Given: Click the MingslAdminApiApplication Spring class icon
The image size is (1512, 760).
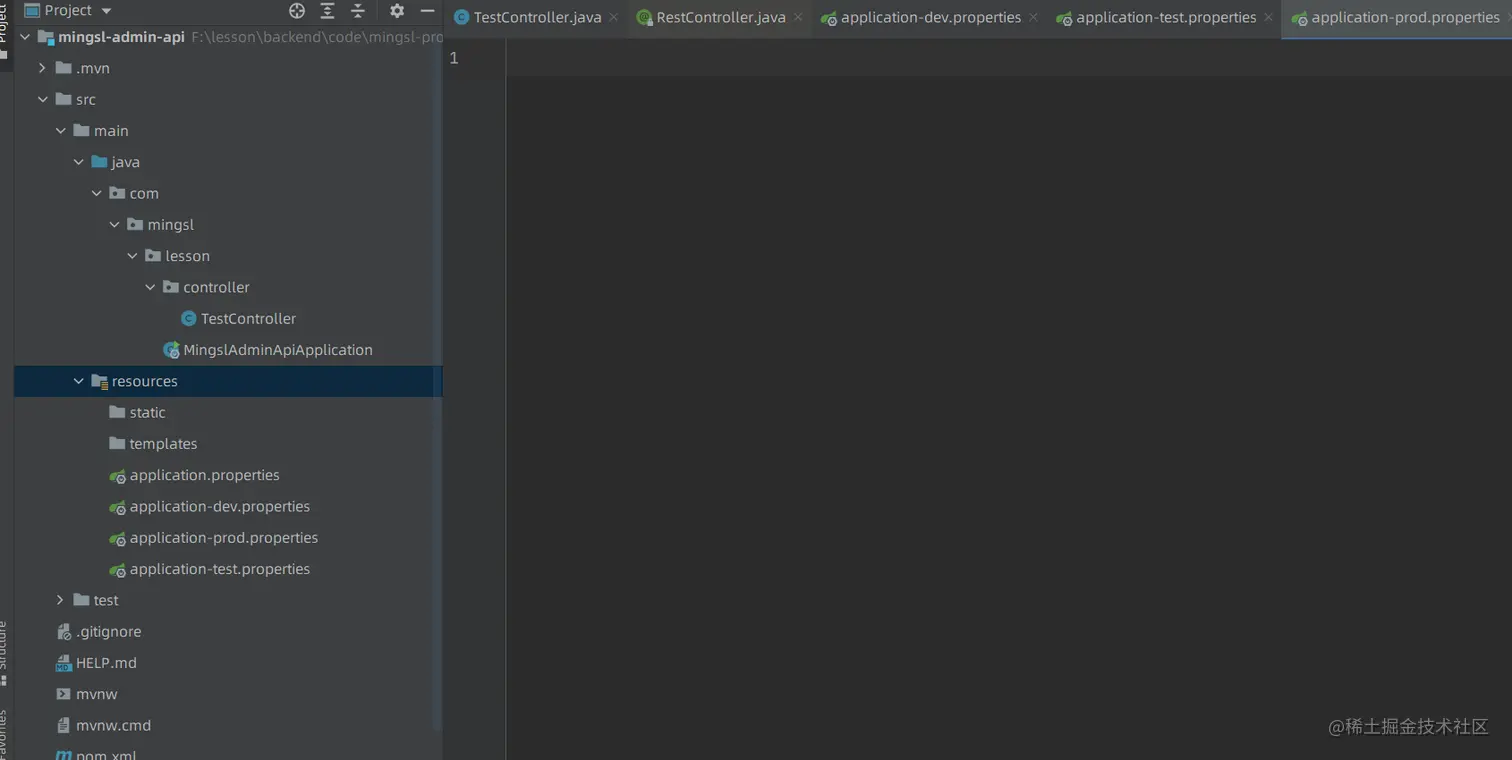Looking at the screenshot, I should click(171, 350).
